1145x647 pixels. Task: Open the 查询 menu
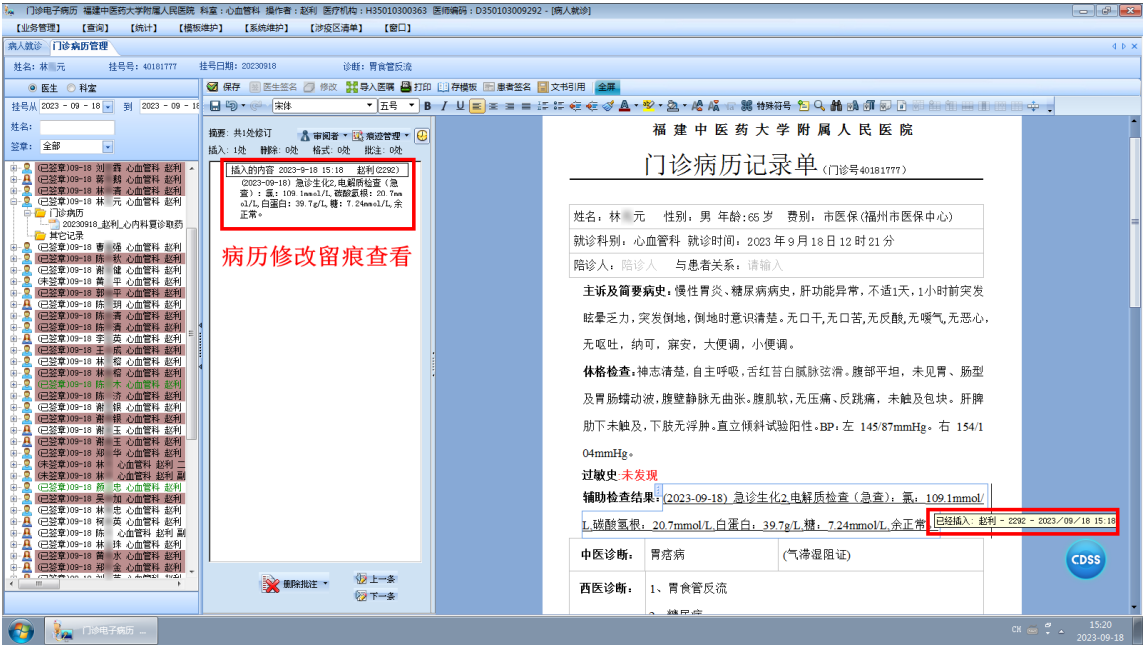coord(96,28)
